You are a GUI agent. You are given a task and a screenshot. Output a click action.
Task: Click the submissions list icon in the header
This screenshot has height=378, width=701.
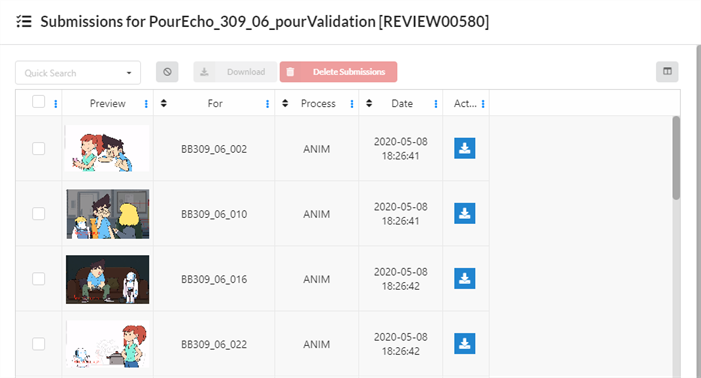(x=24, y=21)
